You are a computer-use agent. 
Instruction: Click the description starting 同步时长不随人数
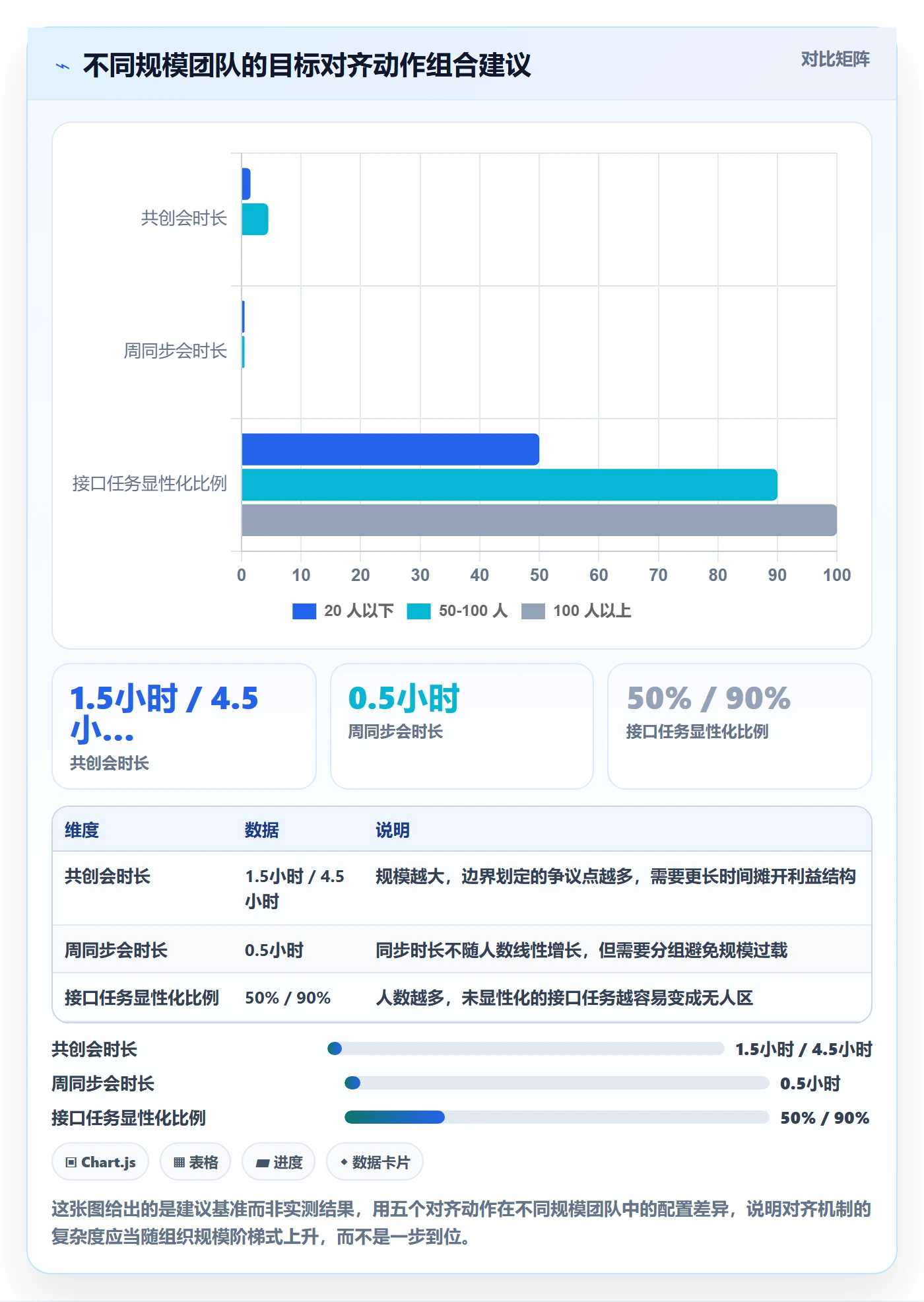coord(581,950)
